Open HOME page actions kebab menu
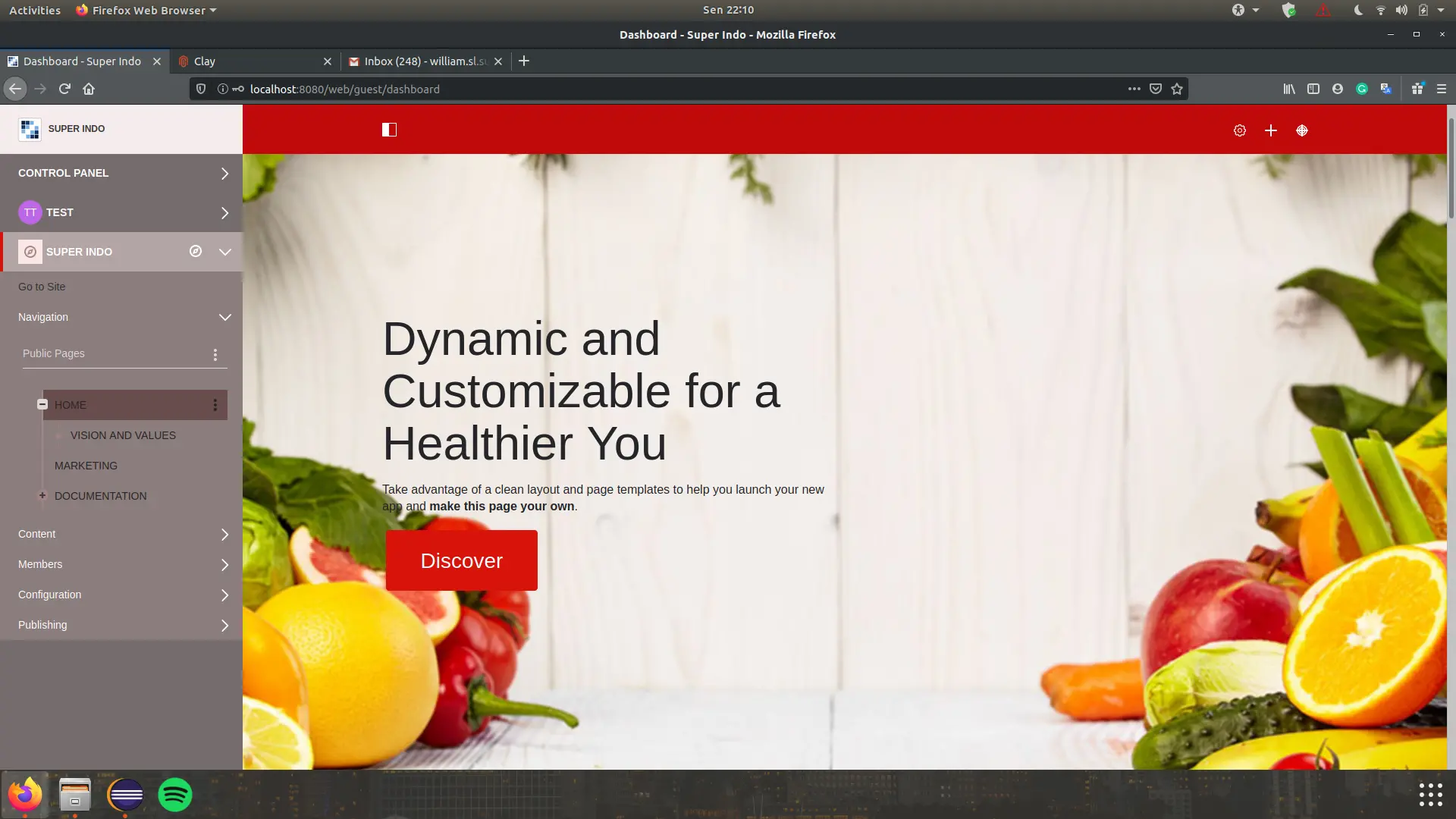The image size is (1456, 819). tap(215, 405)
